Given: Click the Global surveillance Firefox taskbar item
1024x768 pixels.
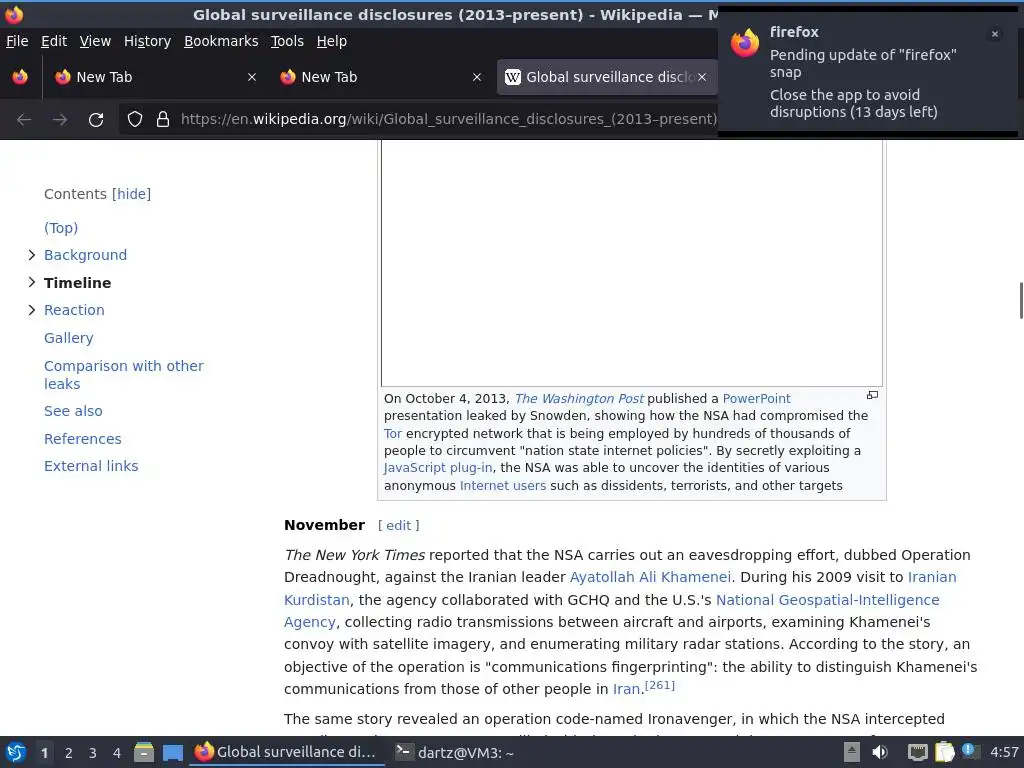Looking at the screenshot, I should click(286, 753).
